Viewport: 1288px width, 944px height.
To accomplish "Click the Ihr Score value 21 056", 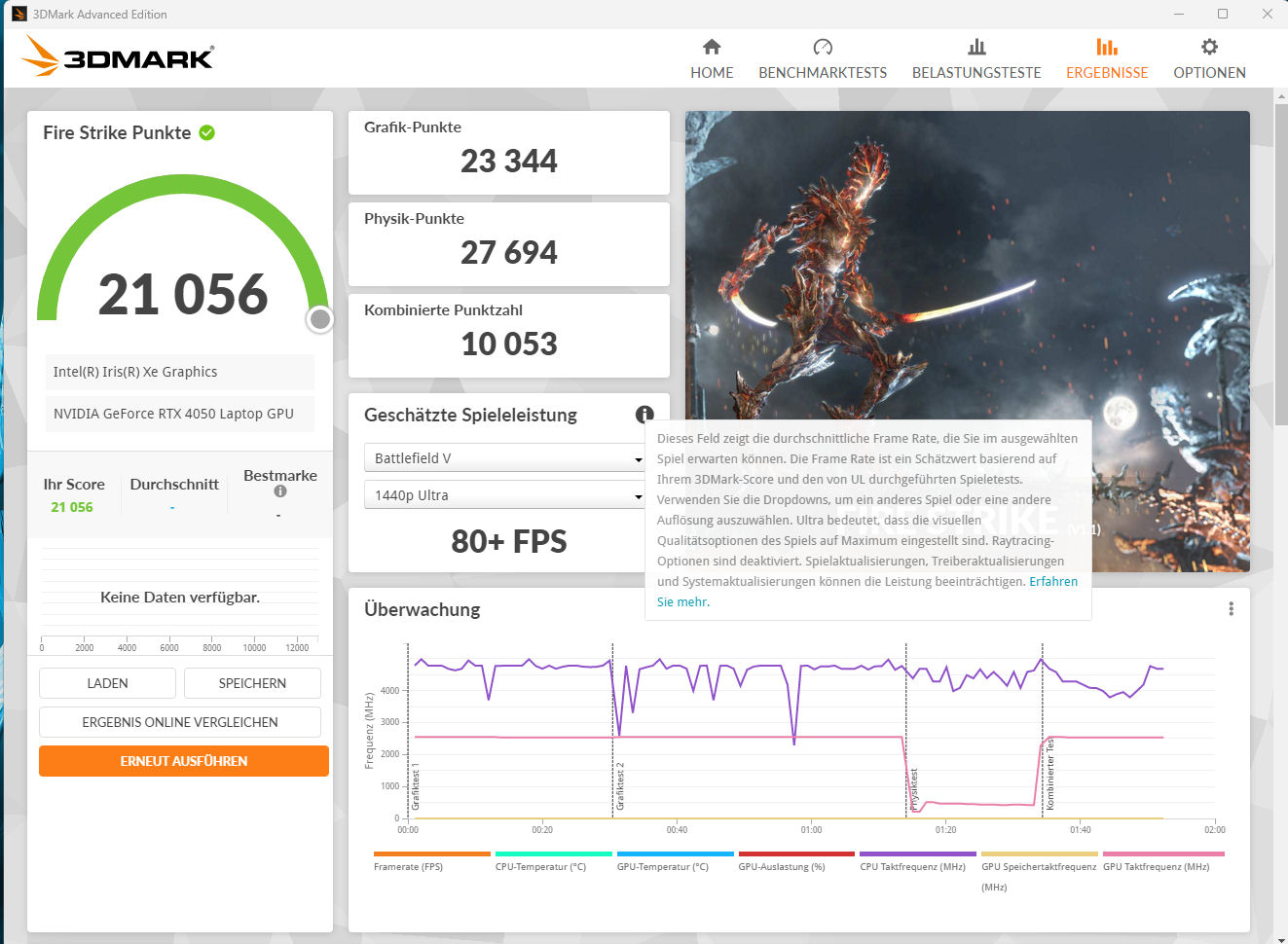I will point(72,507).
